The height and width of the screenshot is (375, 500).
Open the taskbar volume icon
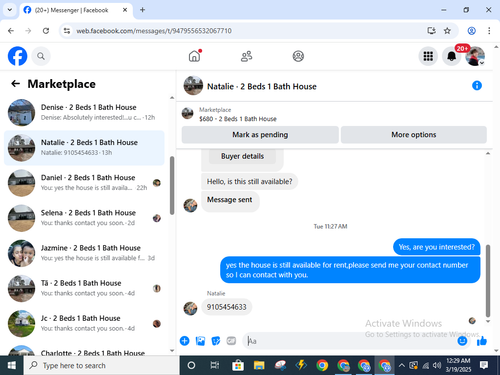437,365
